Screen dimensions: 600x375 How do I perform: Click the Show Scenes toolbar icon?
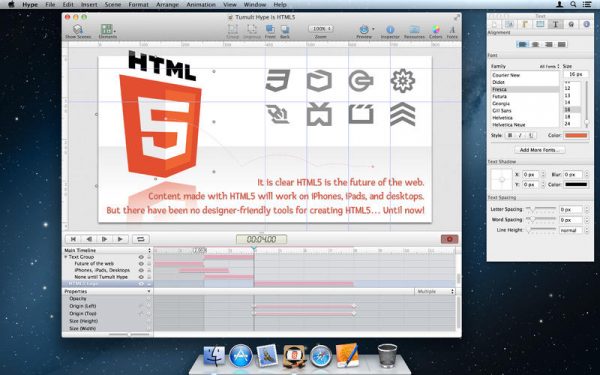78,29
